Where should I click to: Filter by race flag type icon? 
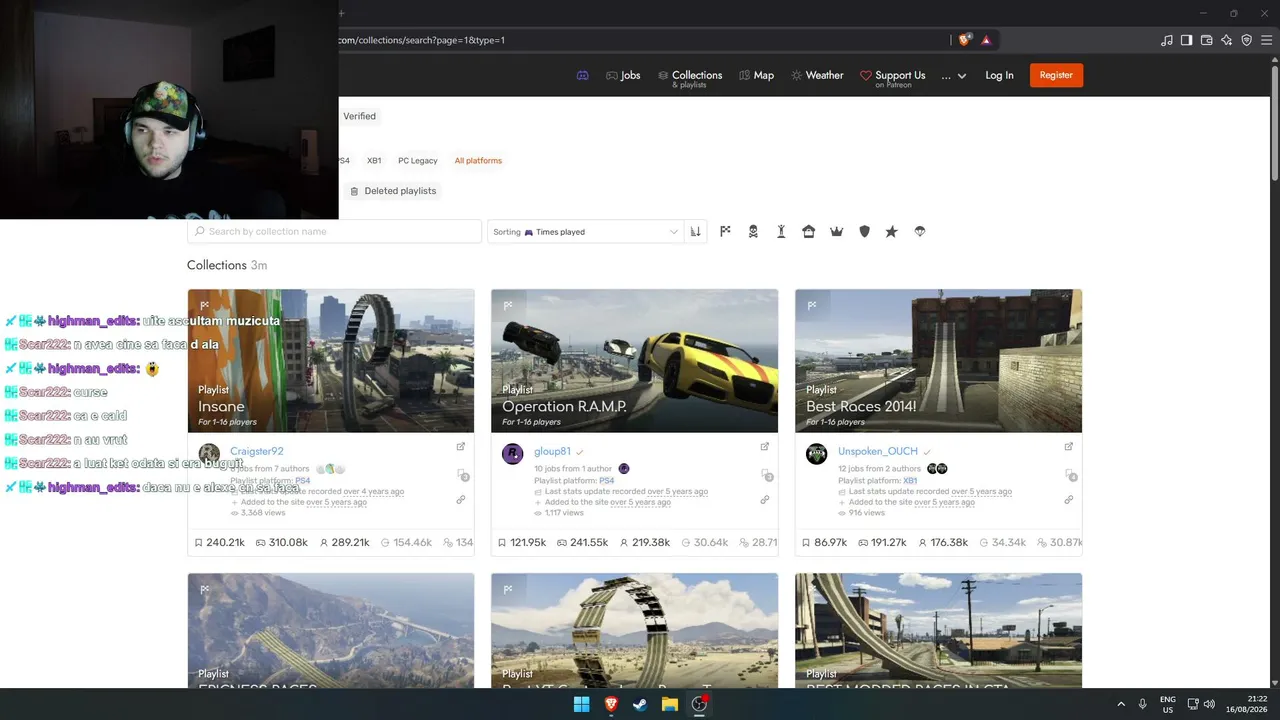pos(725,232)
